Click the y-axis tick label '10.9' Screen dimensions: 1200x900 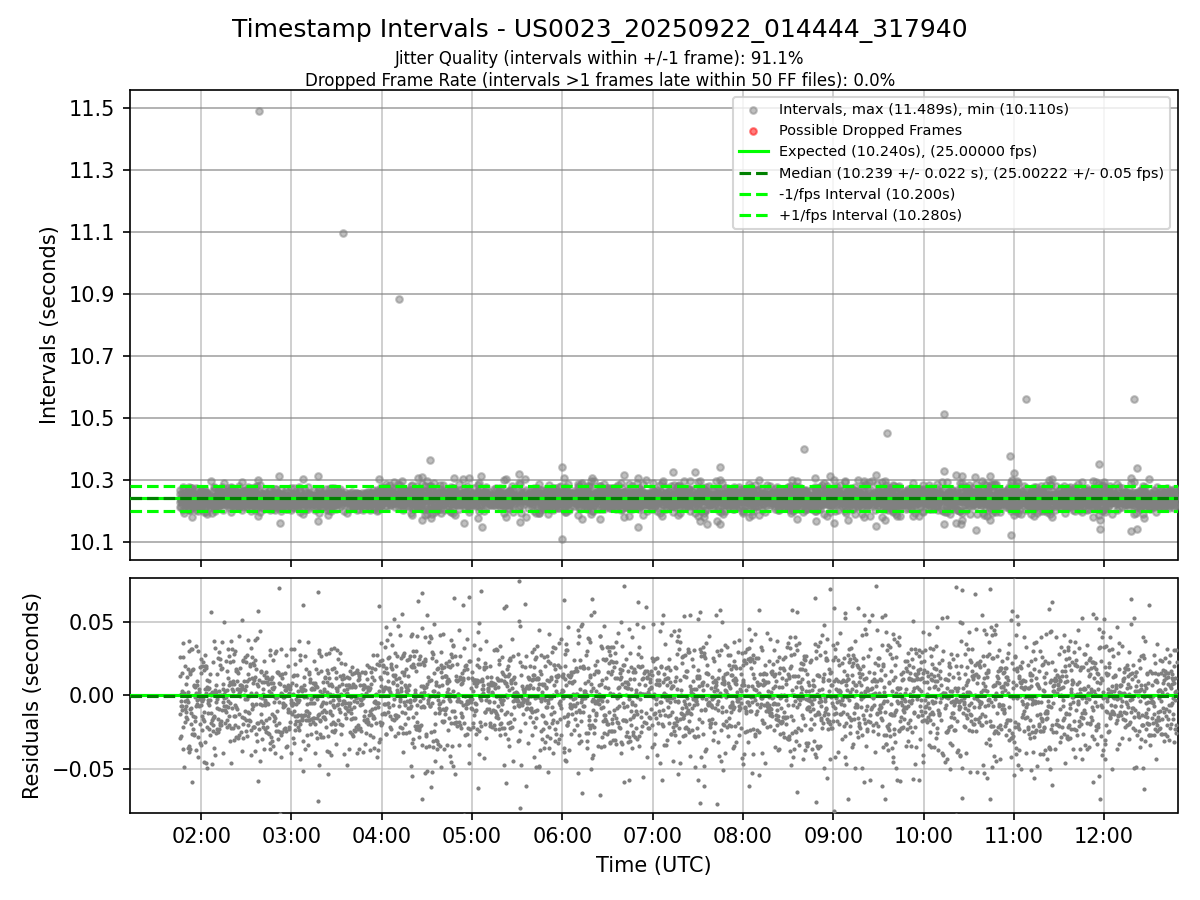(92, 294)
